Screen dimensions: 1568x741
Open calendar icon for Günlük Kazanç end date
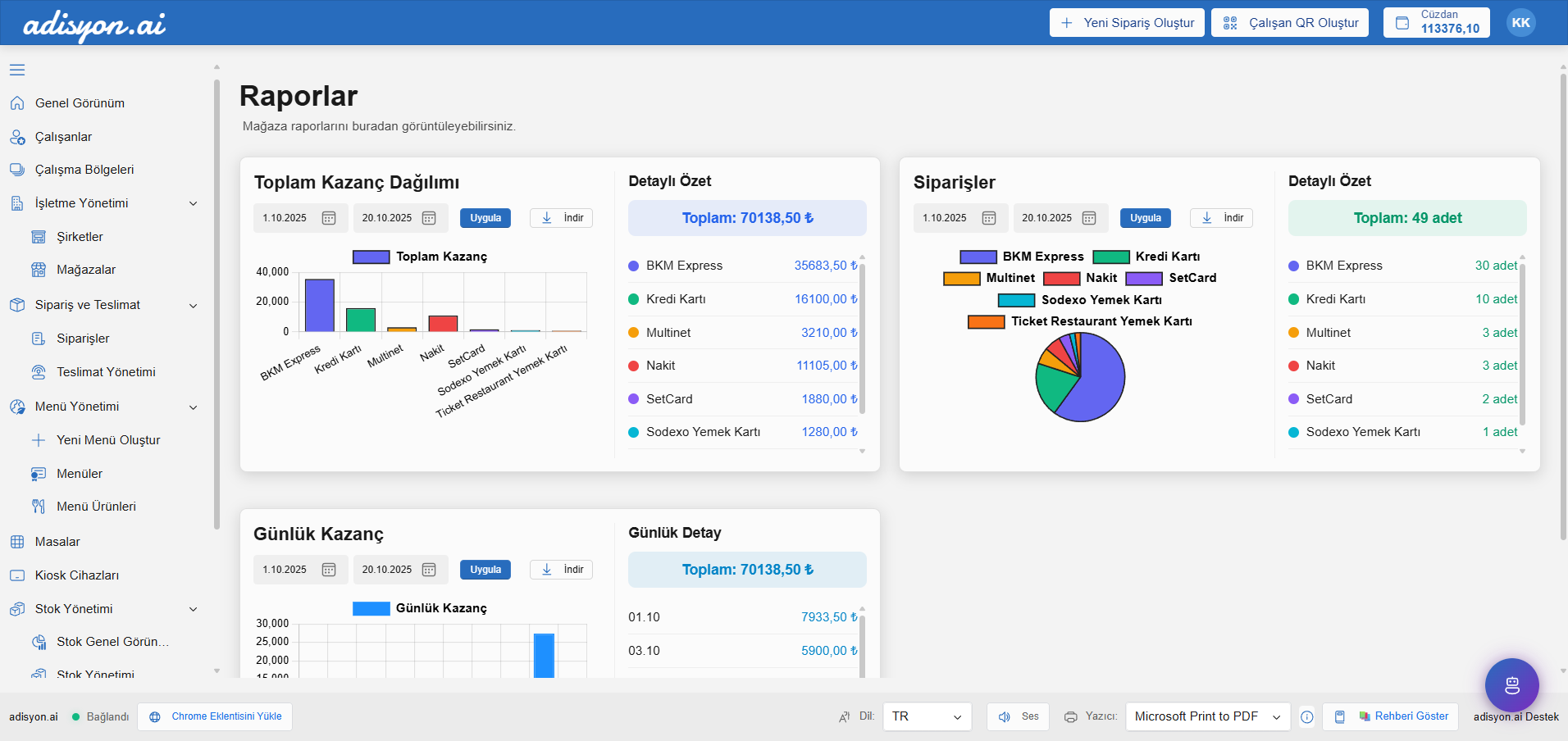point(429,570)
